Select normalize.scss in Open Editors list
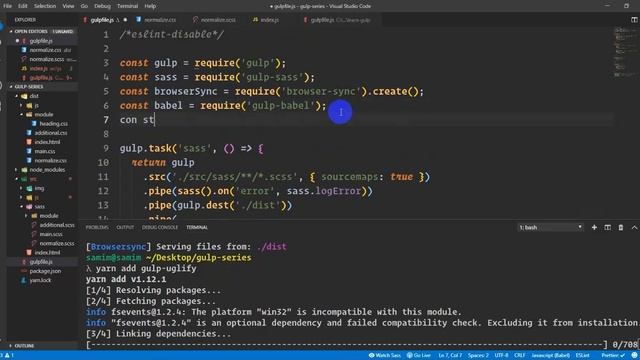Image resolution: width=640 pixels, height=360 pixels. coord(47,59)
